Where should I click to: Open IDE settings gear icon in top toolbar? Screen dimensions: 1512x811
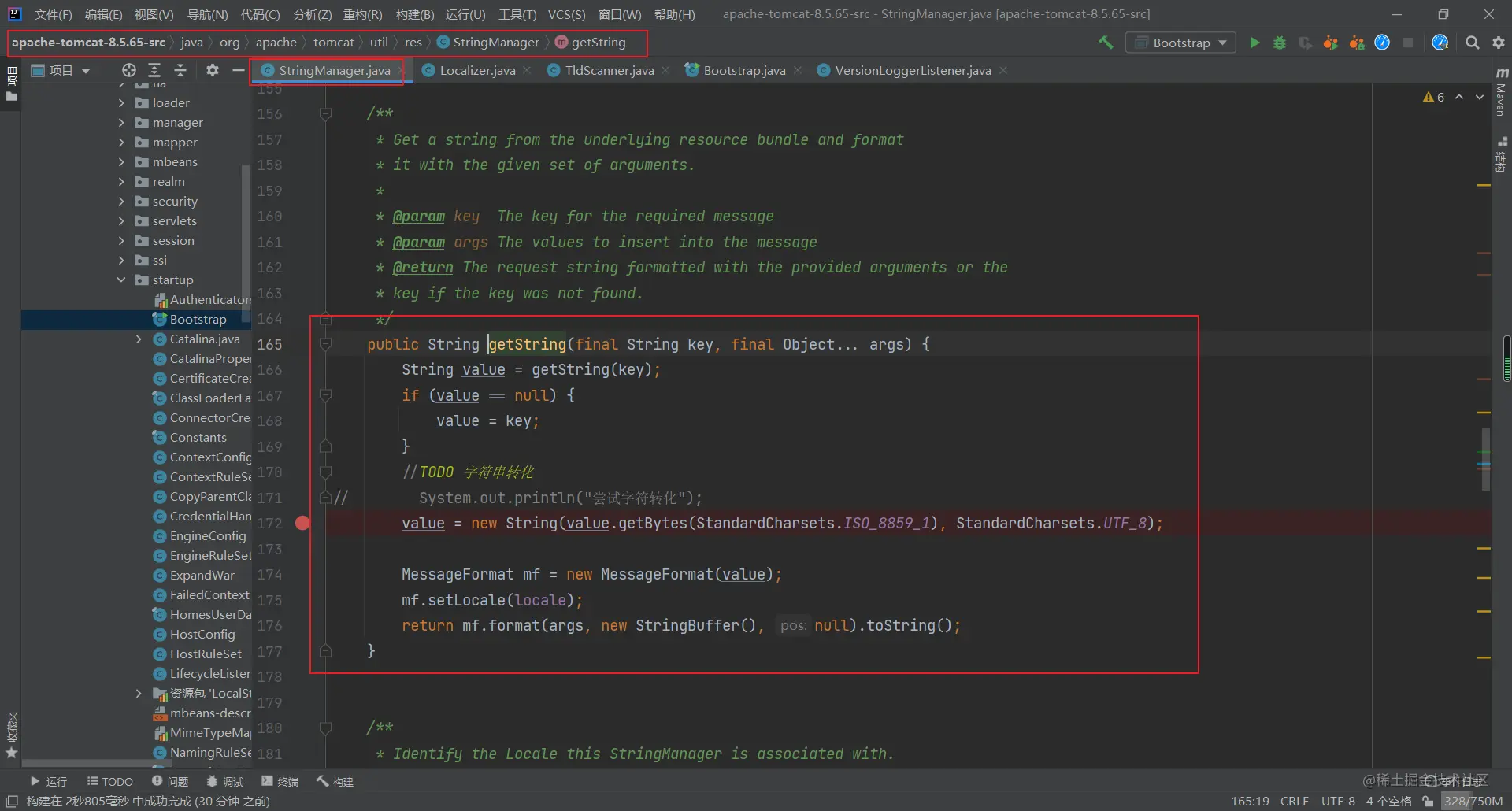coord(1499,43)
